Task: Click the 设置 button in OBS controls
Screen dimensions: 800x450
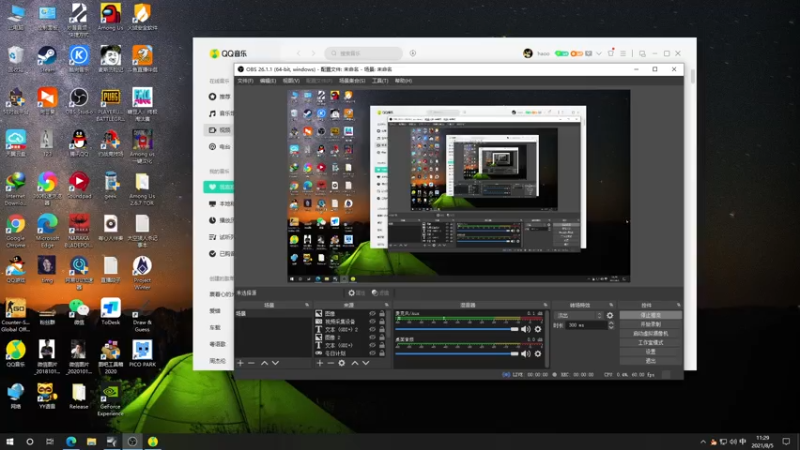Action: [651, 352]
